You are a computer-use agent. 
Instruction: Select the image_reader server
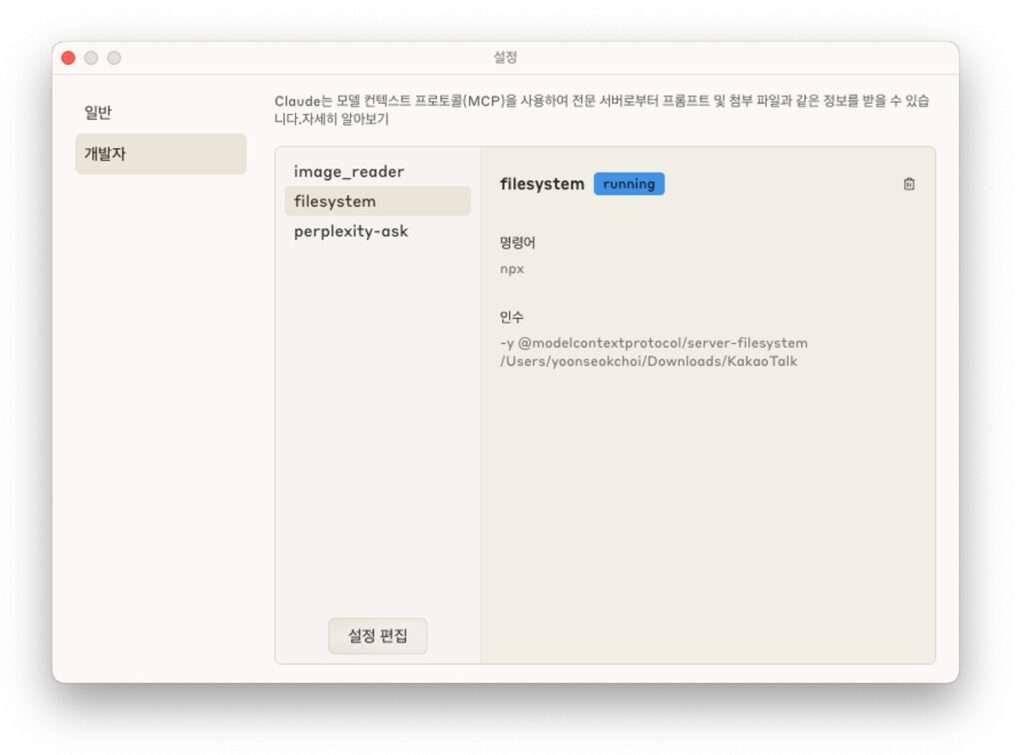(x=349, y=172)
